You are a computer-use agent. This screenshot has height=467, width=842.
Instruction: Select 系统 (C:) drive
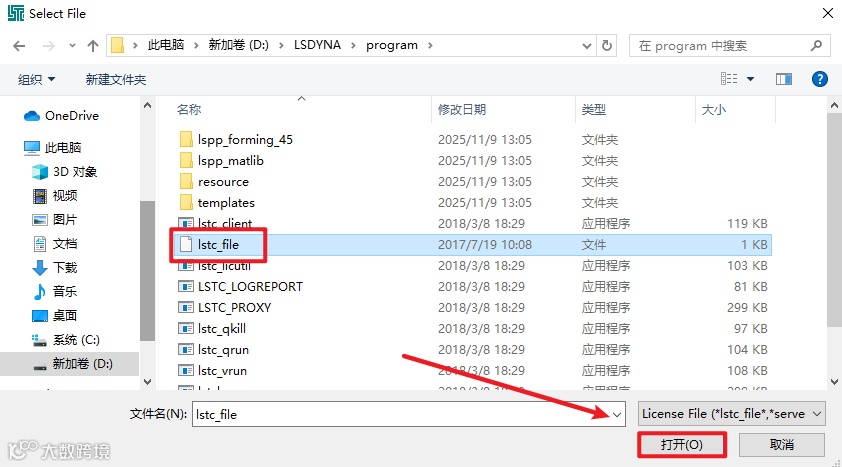(x=66, y=340)
